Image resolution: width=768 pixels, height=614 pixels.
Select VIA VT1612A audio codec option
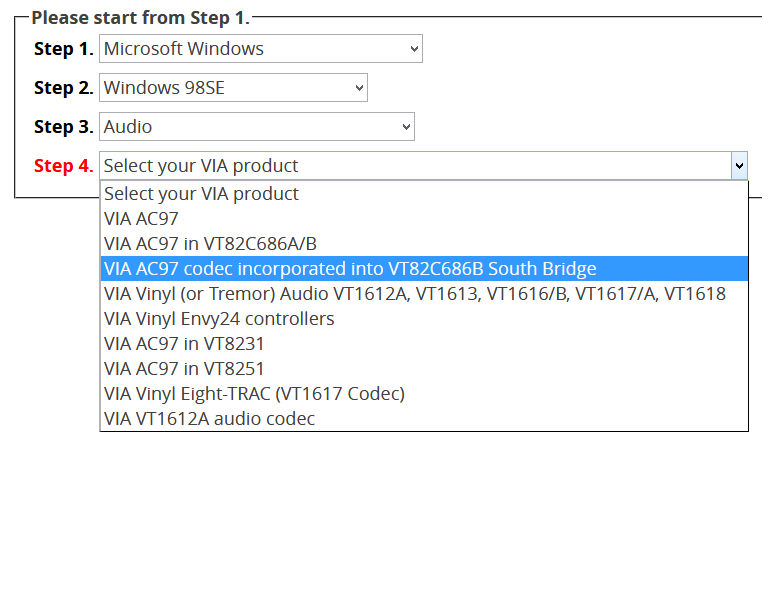(209, 419)
